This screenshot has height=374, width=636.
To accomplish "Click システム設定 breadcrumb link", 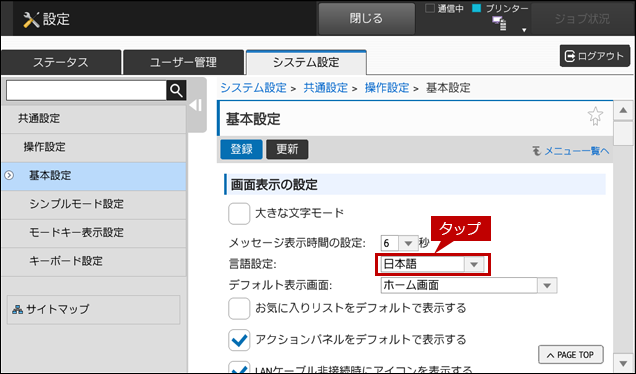I will point(254,88).
